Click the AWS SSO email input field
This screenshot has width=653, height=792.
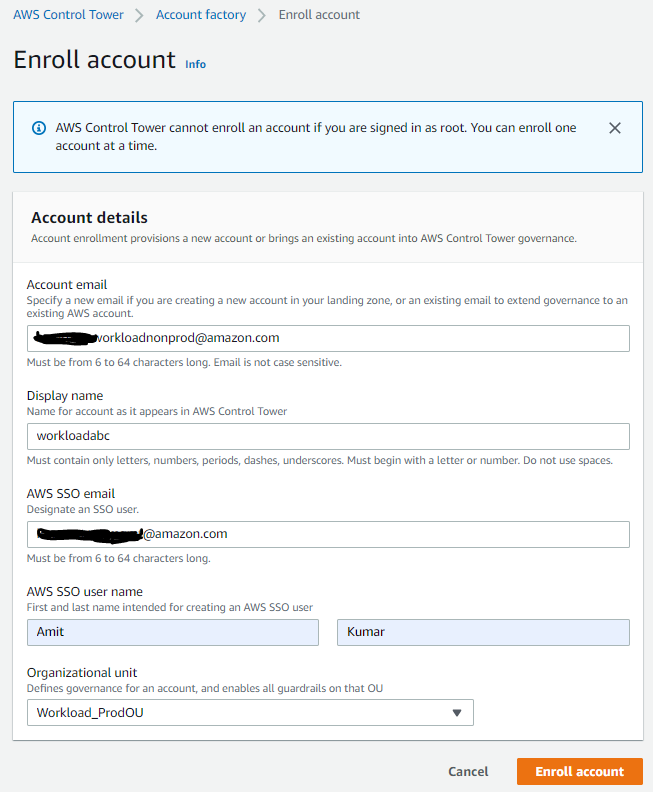(x=328, y=534)
